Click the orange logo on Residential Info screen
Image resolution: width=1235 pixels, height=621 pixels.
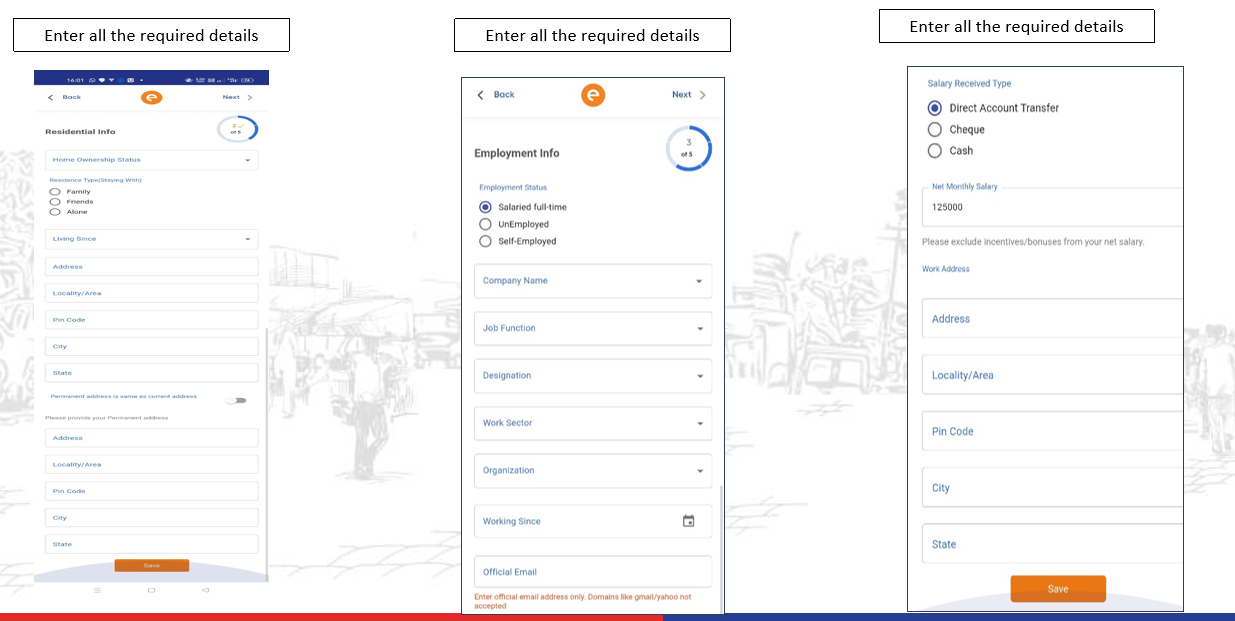[x=151, y=97]
